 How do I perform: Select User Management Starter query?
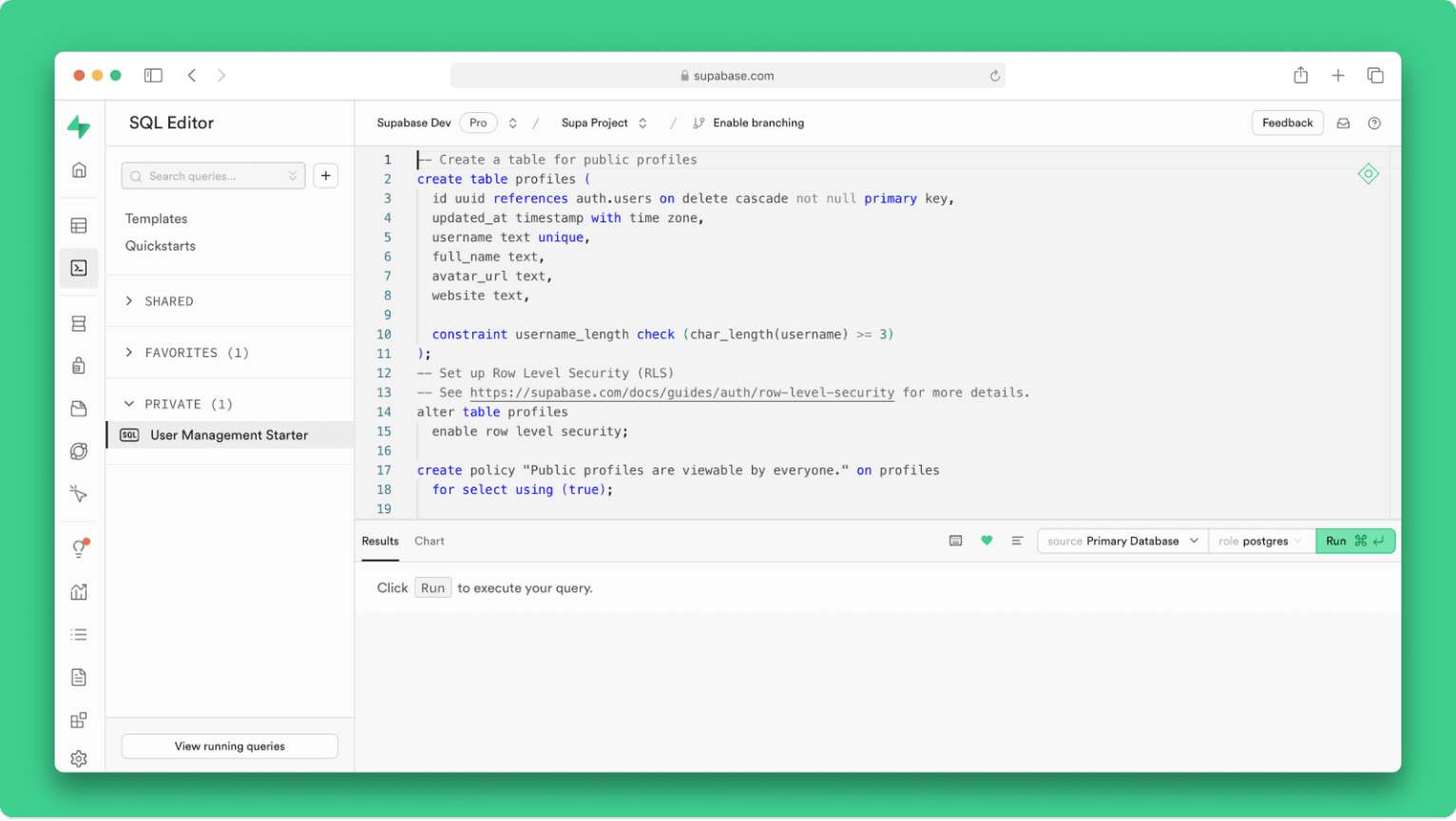click(229, 435)
